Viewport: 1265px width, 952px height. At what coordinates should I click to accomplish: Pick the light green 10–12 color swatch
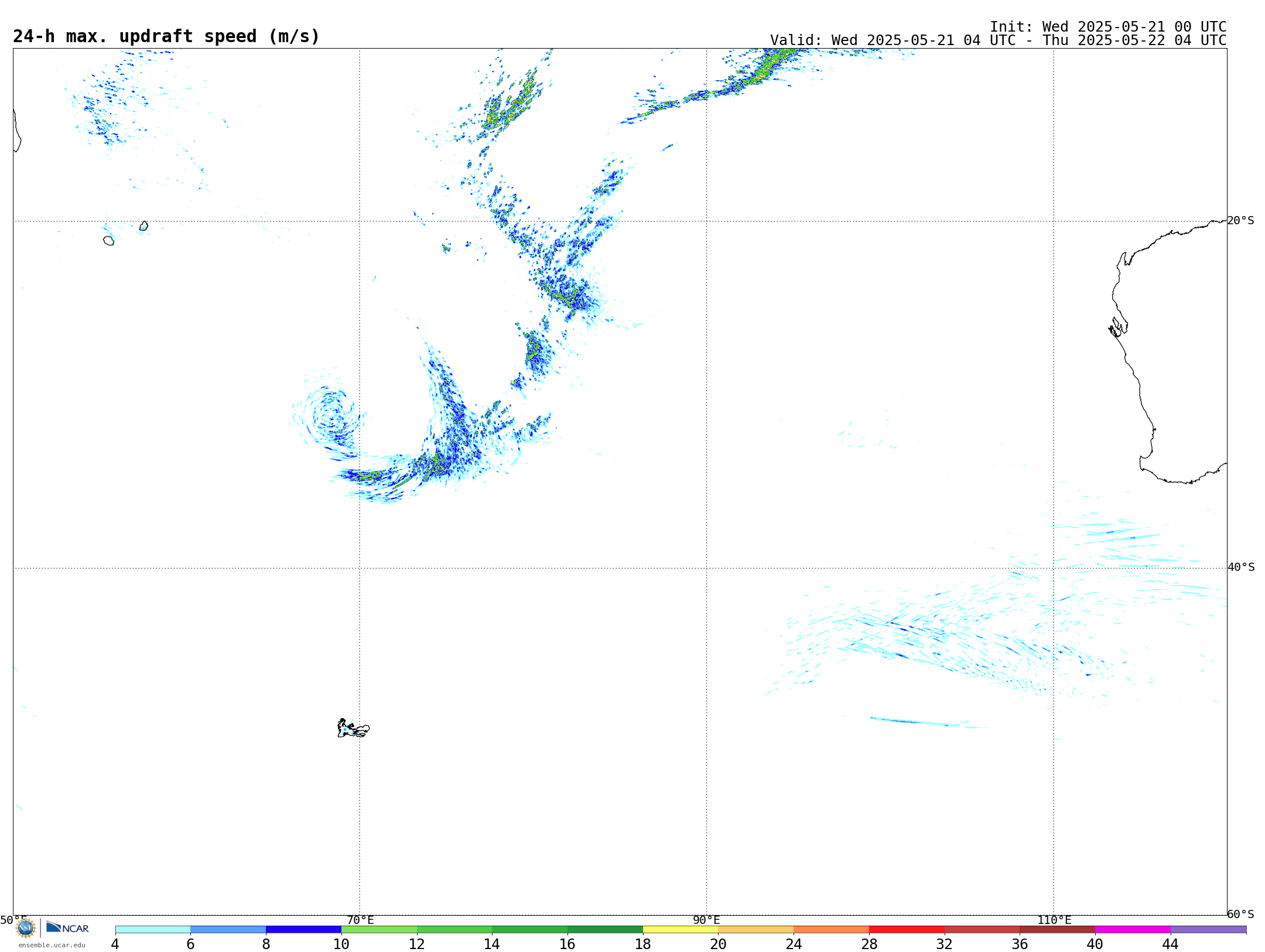(379, 929)
